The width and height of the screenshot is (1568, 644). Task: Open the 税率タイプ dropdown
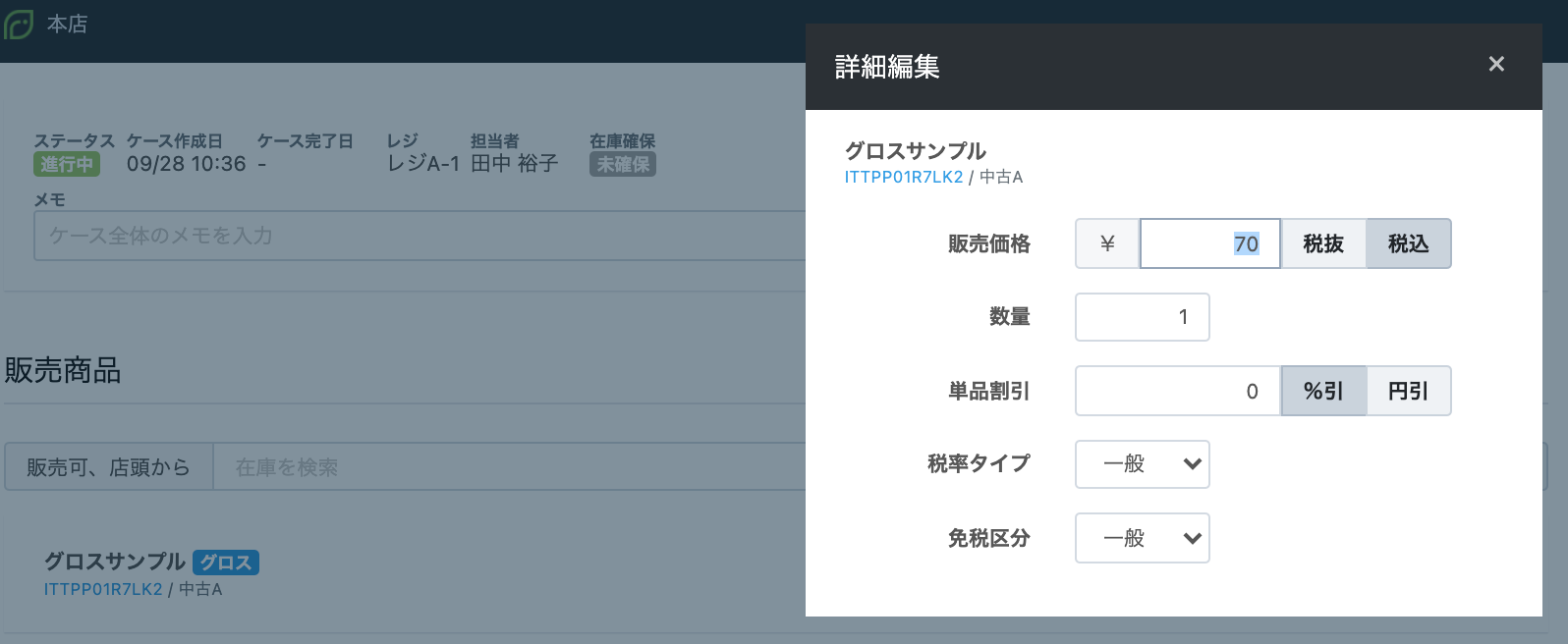pos(1142,464)
